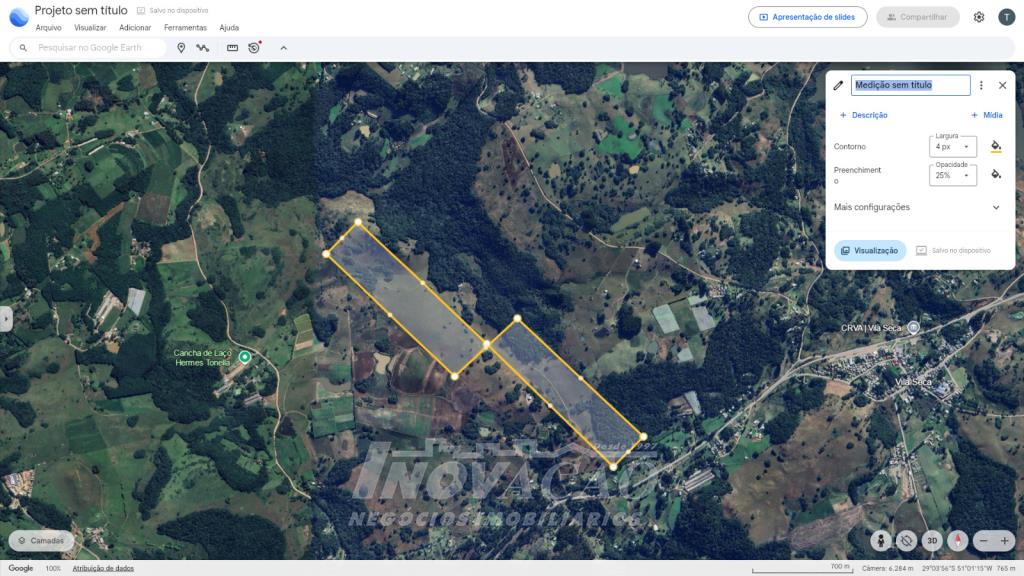This screenshot has height=576, width=1024.
Task: Open settings gear in the header
Action: 979,17
